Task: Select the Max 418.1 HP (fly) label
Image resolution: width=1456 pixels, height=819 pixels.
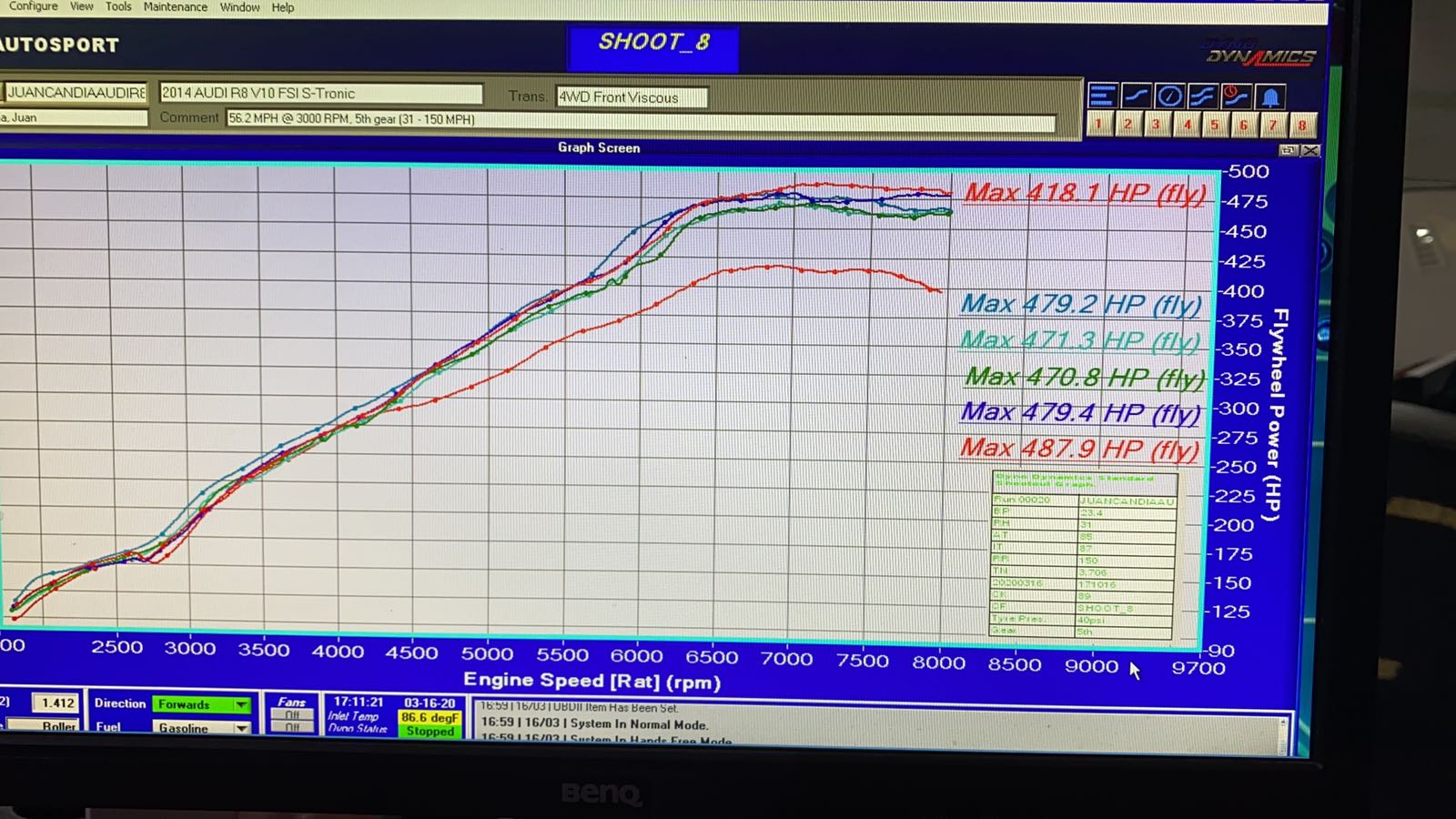Action: pos(1085,193)
